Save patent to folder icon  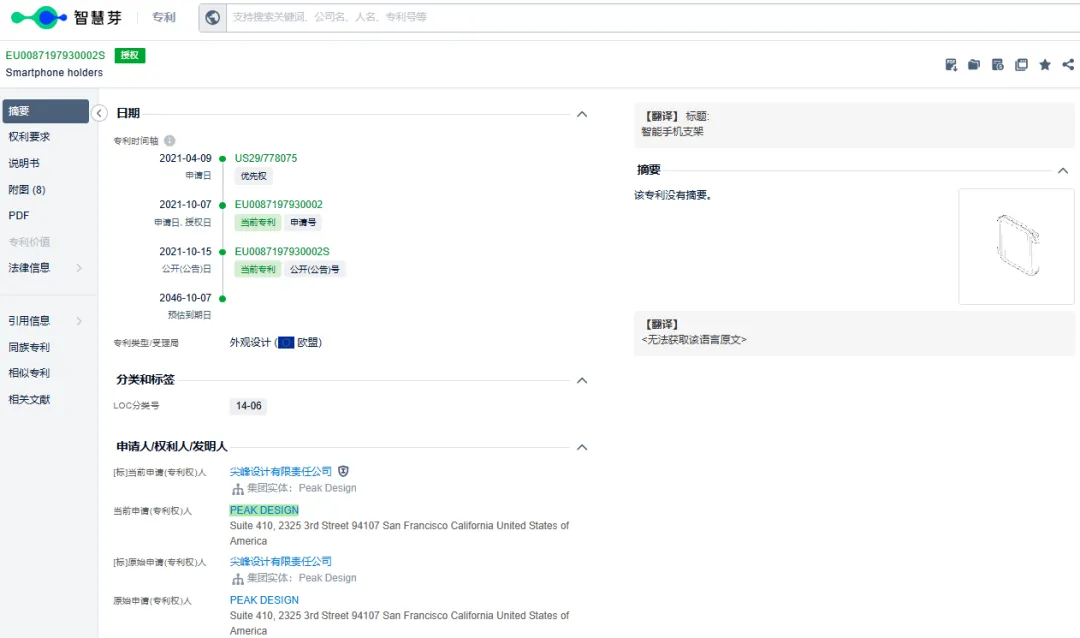974,65
